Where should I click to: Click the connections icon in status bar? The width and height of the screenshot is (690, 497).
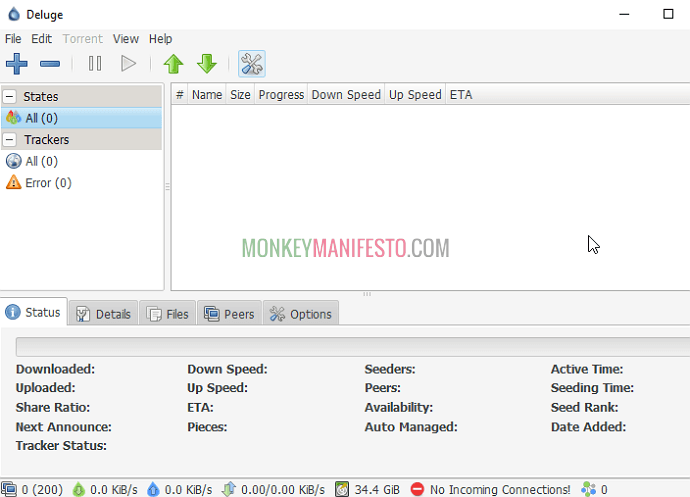click(9, 489)
